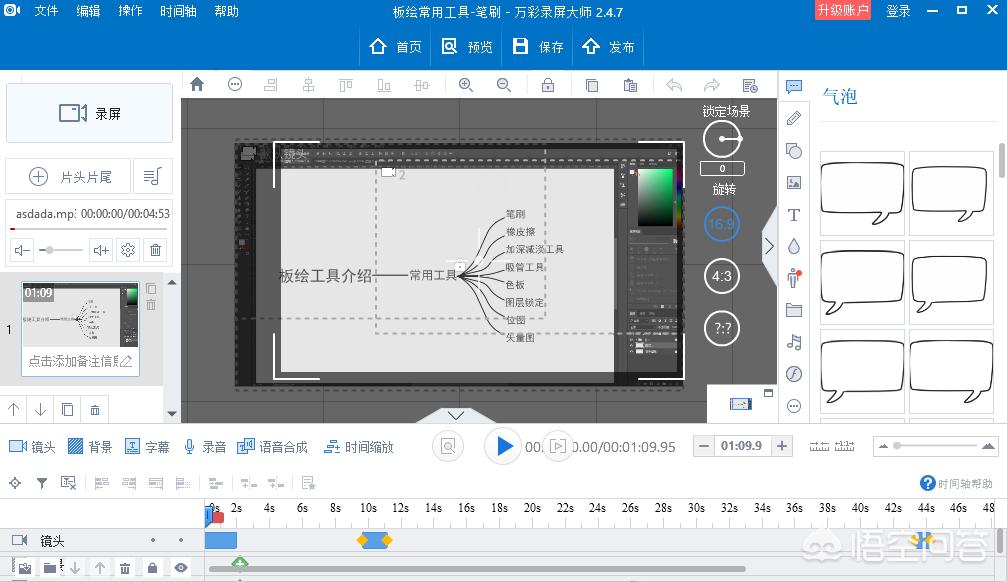Toggle the eye visibility icon on timeline track
The width and height of the screenshot is (1007, 582).
(181, 568)
